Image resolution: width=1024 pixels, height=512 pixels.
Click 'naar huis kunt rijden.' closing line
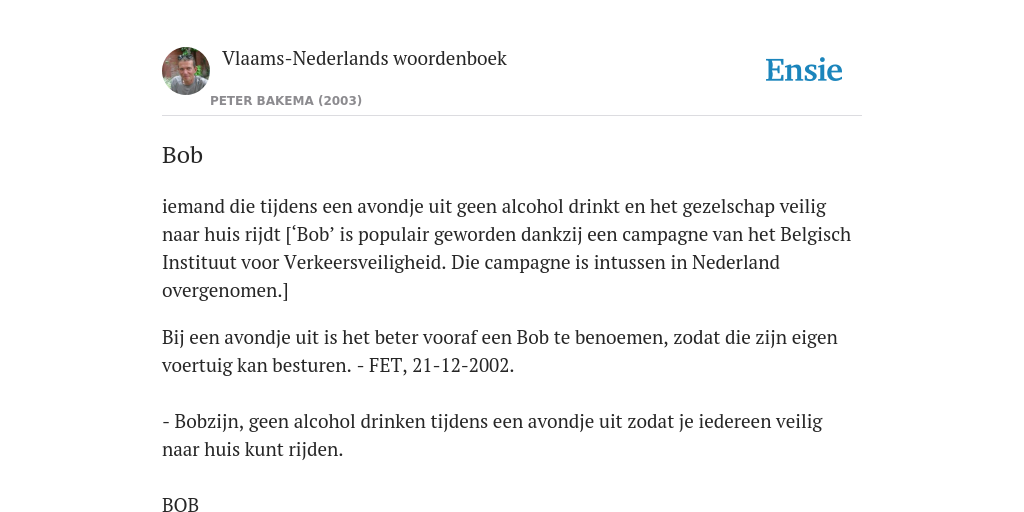coord(252,450)
